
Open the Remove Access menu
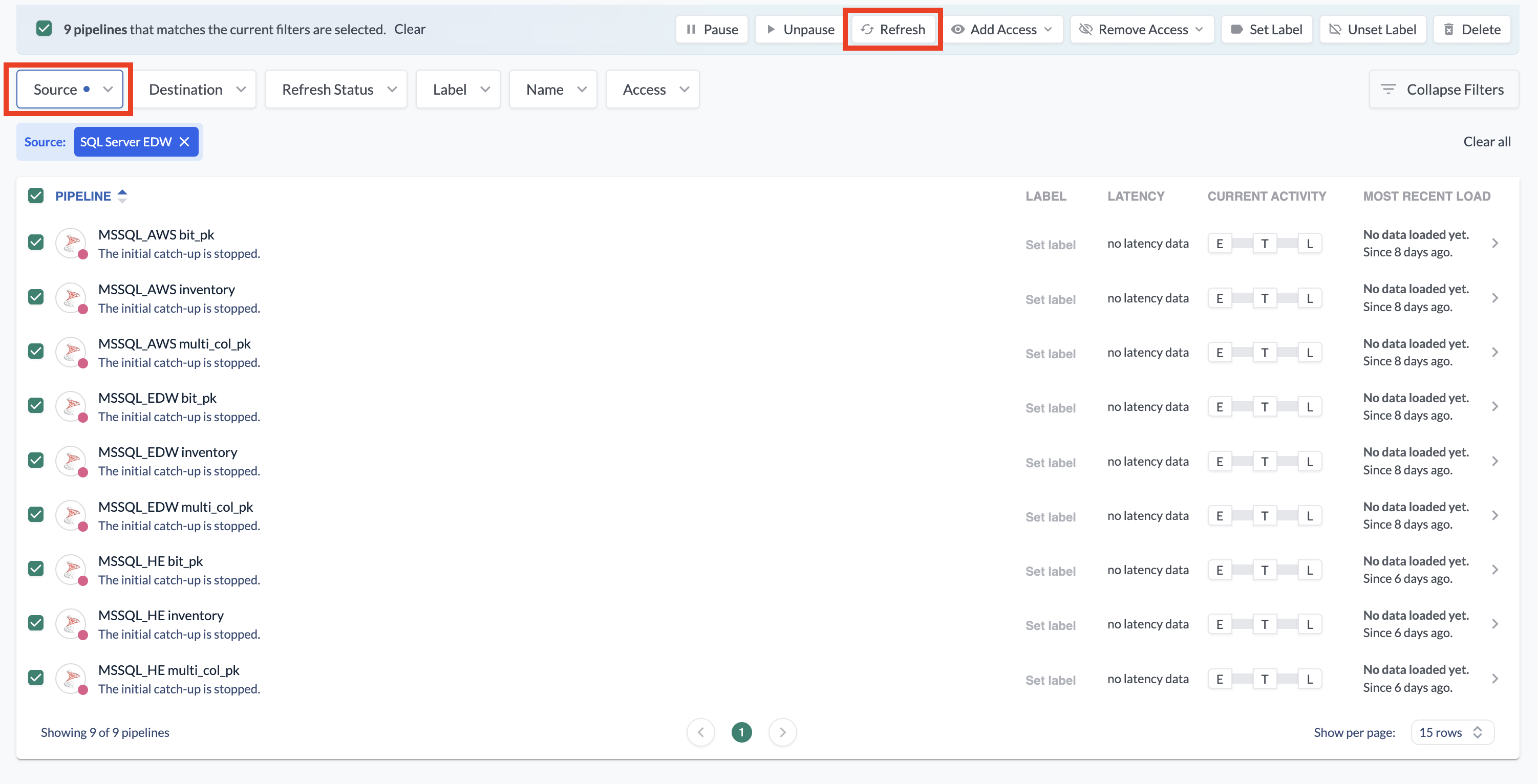coord(1141,29)
